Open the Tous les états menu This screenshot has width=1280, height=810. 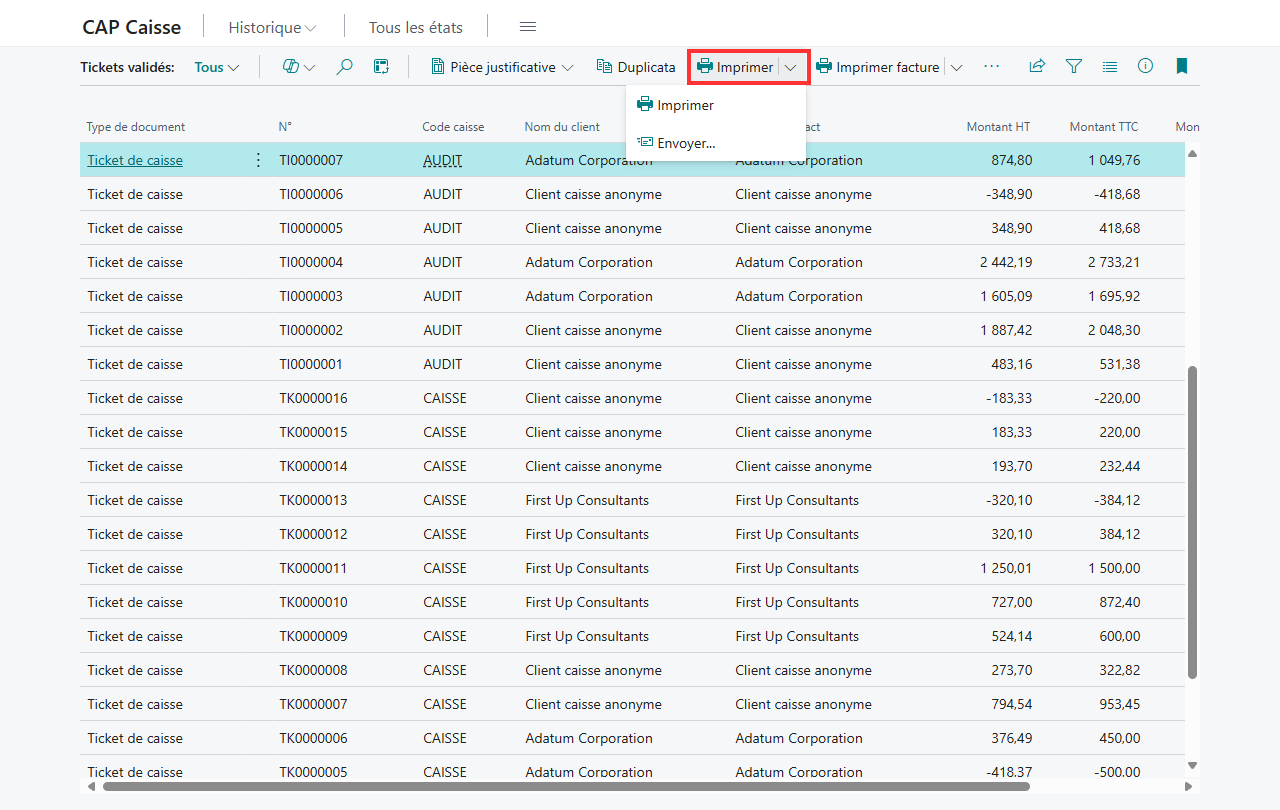(416, 28)
